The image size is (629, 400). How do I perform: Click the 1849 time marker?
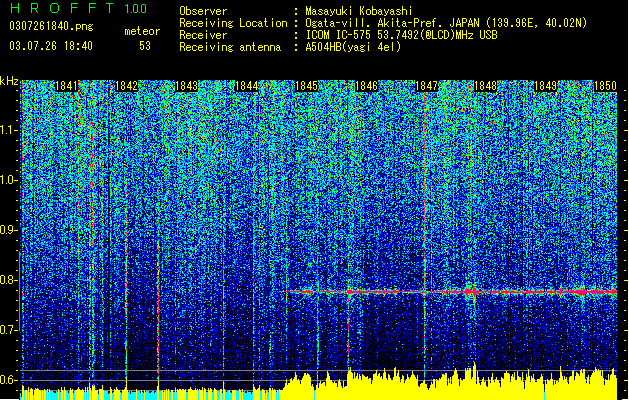pyautogui.click(x=546, y=86)
